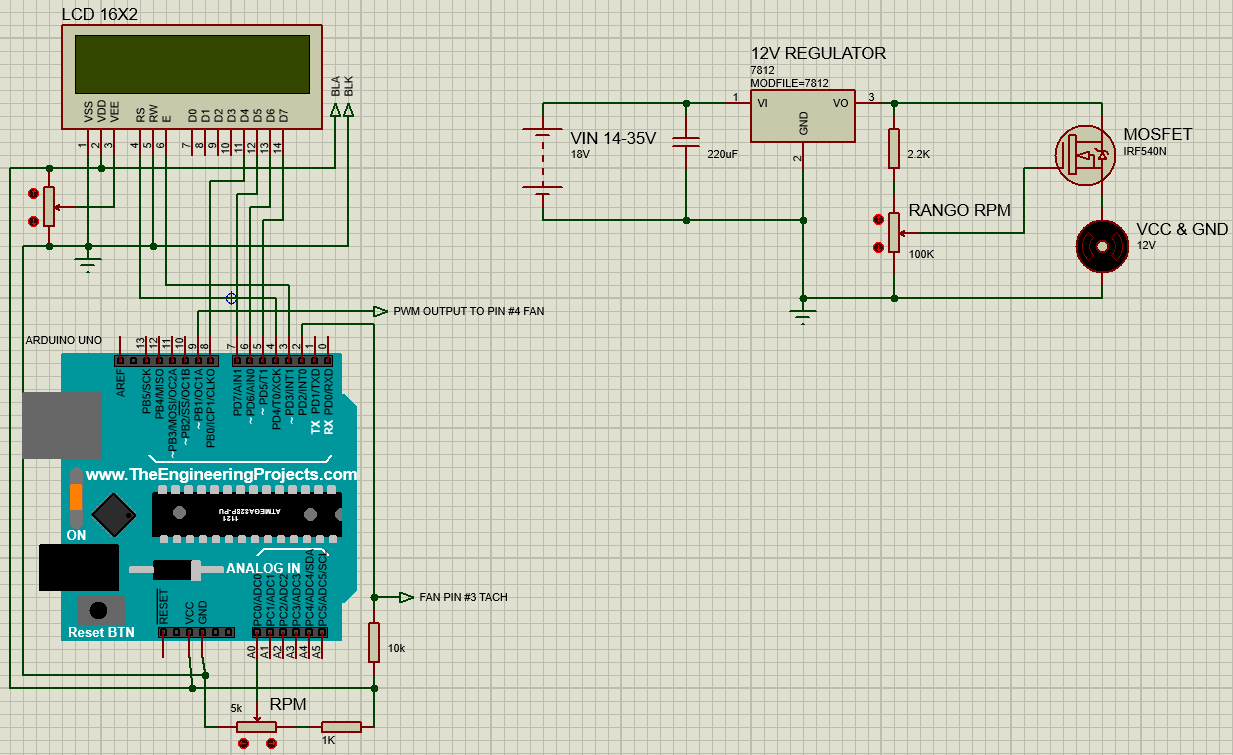Click the FAN PIN #3 TACH terminal arrow
The image size is (1233, 755).
(408, 596)
